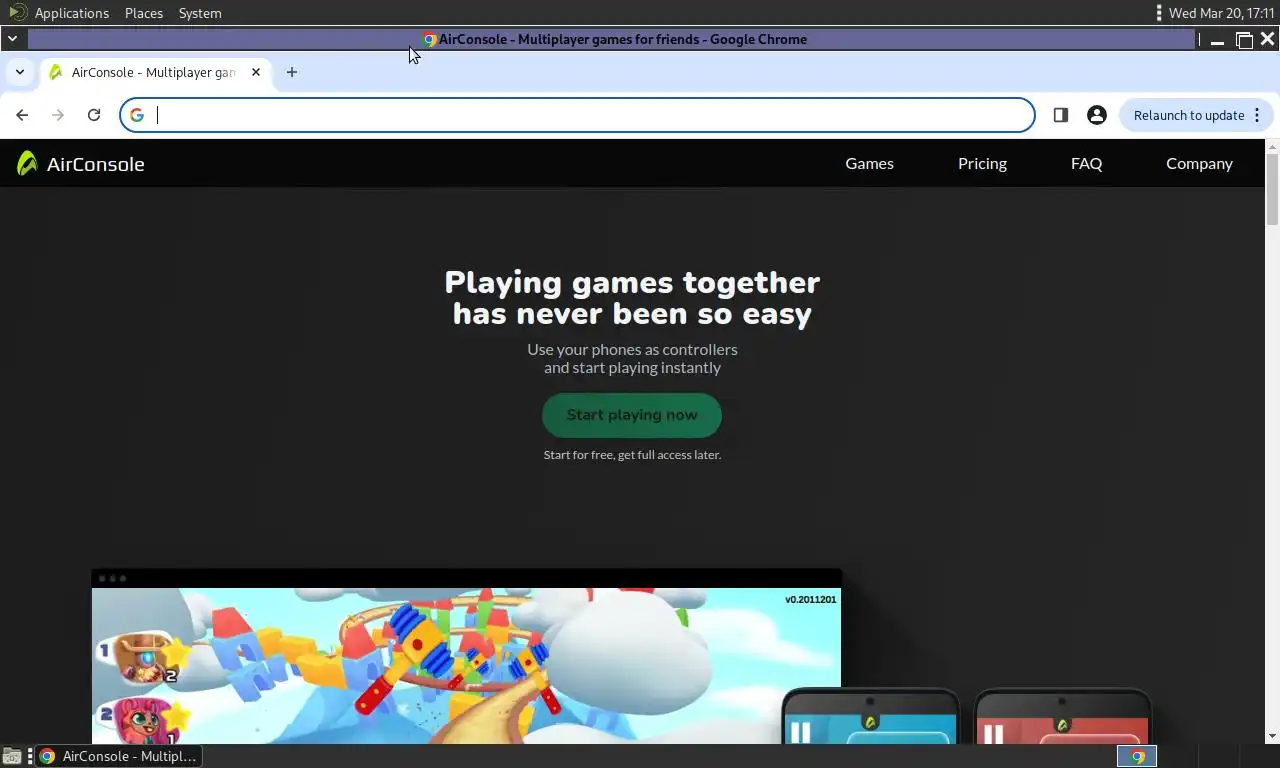Open the Applications menu in top panel
The image size is (1280, 768).
(x=72, y=13)
